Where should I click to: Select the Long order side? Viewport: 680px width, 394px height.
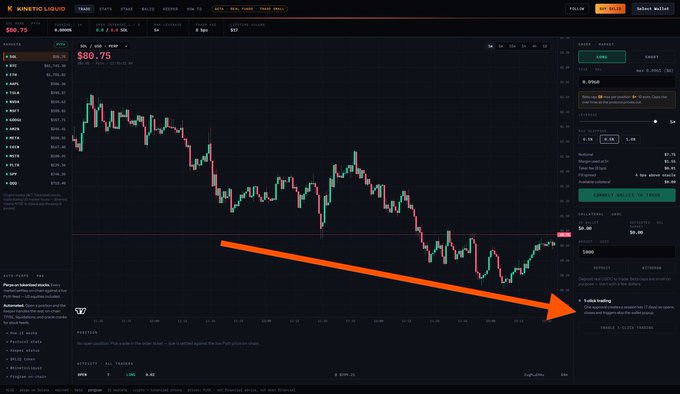click(602, 57)
